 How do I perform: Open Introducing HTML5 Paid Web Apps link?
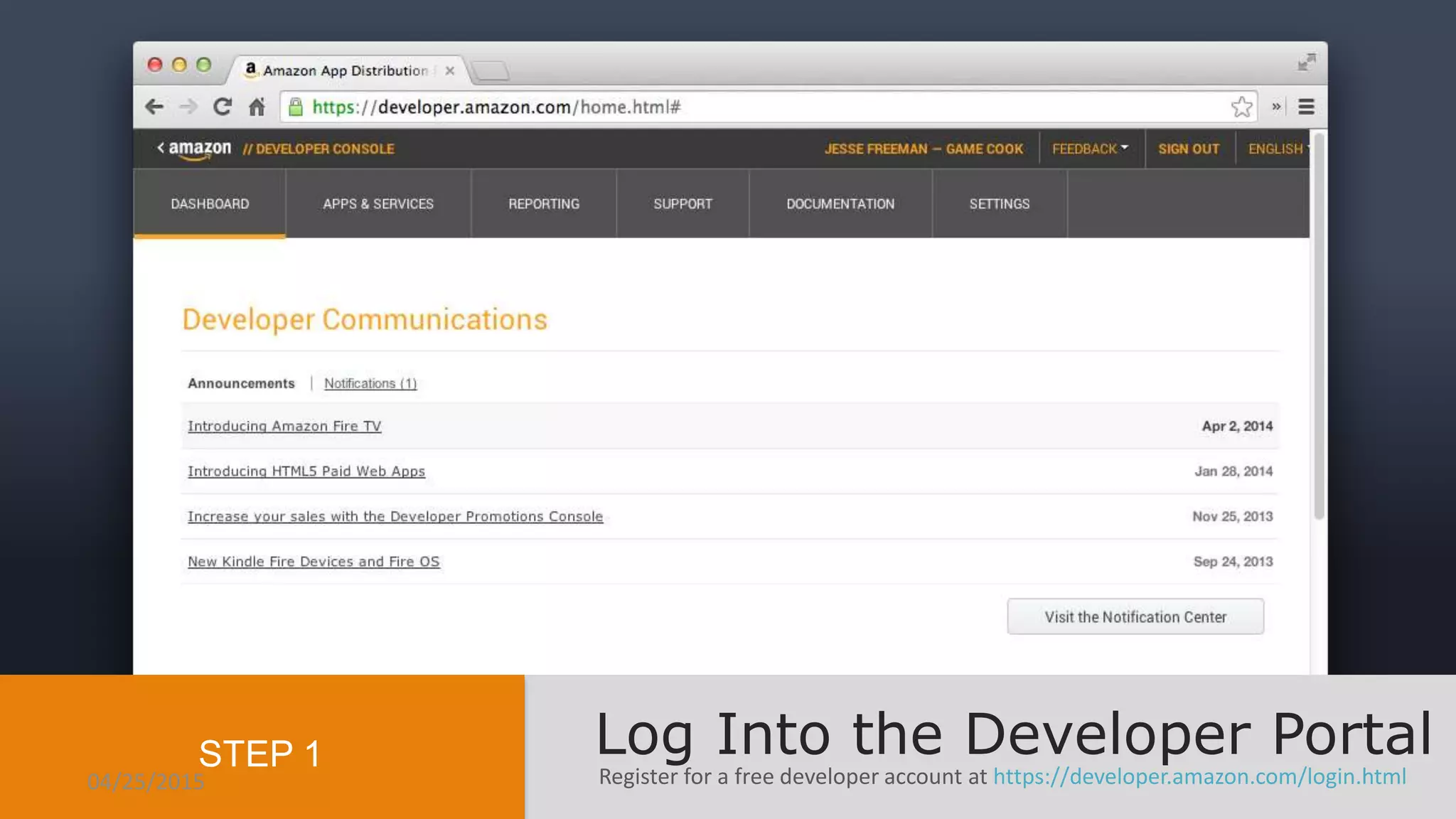click(x=306, y=471)
